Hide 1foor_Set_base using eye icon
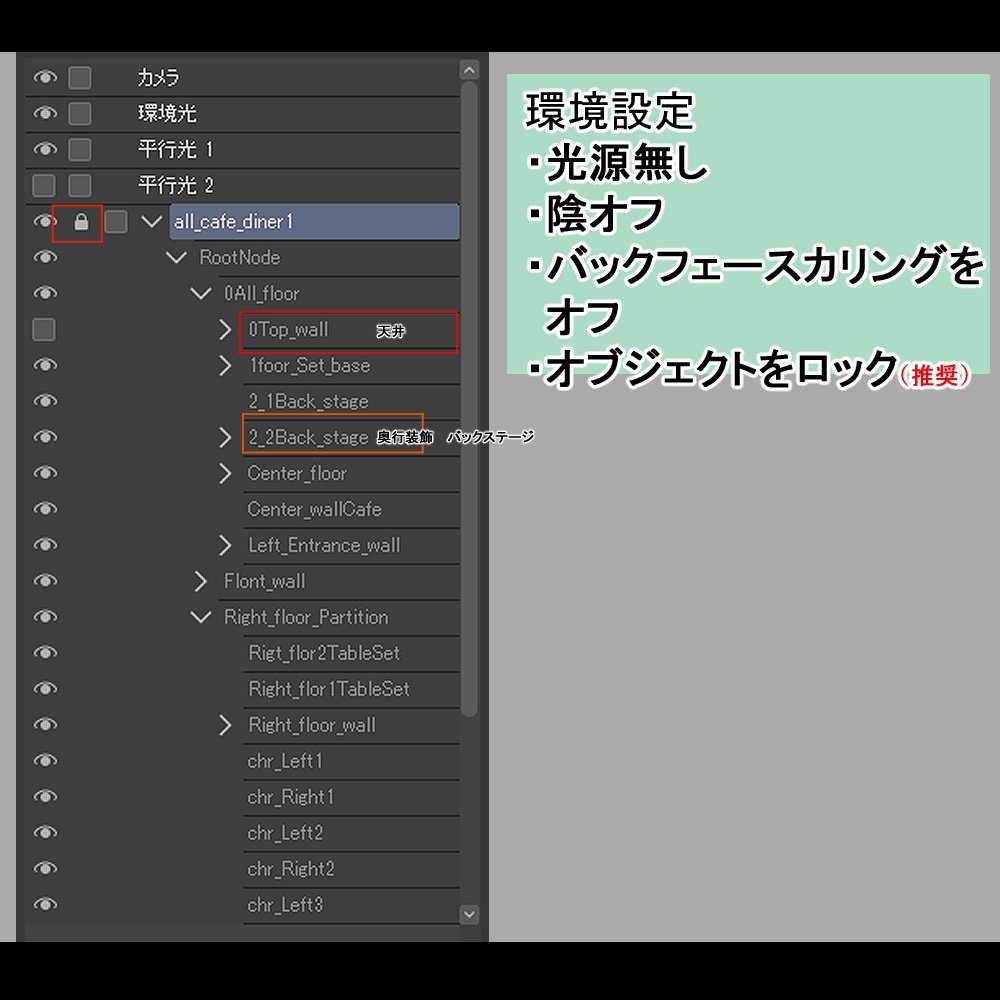Image resolution: width=1000 pixels, height=1000 pixels. point(45,365)
